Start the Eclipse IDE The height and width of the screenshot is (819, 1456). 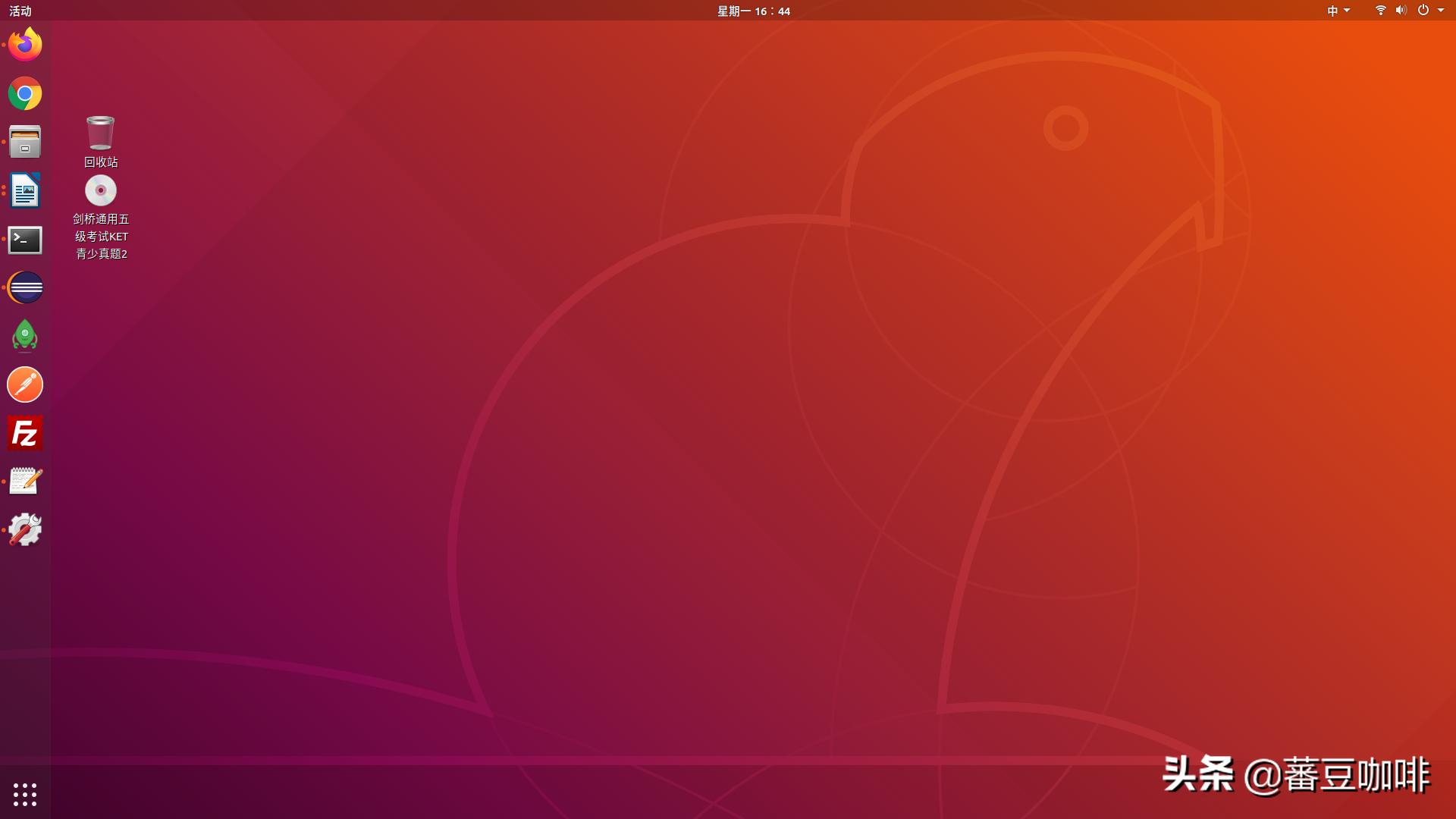click(25, 287)
